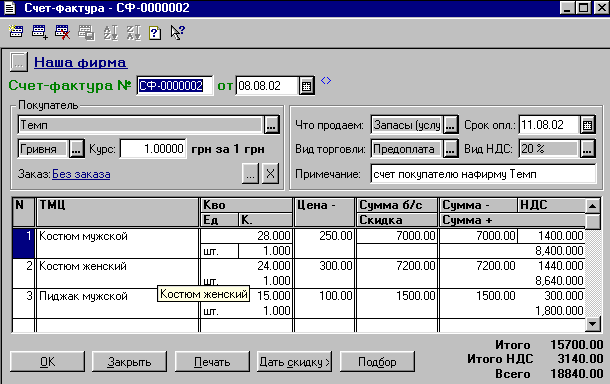Image resolution: width=610 pixels, height=384 pixels.
Task: Open the calendar for the invoice date
Action: tap(307, 86)
